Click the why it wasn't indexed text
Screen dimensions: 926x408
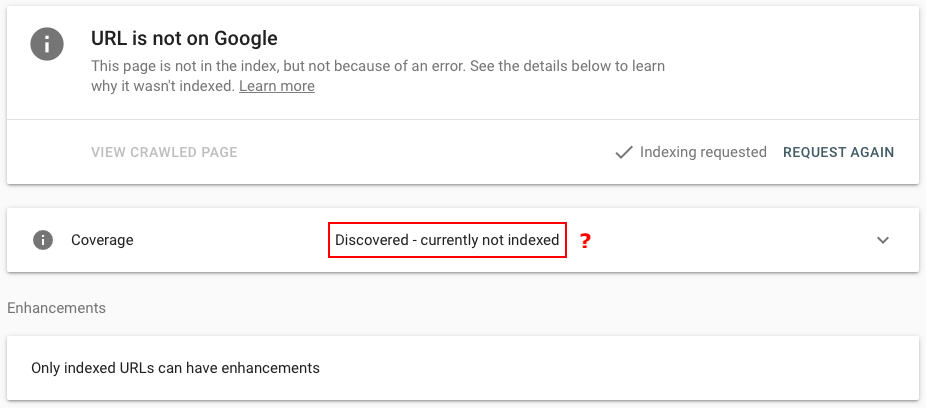pos(163,86)
